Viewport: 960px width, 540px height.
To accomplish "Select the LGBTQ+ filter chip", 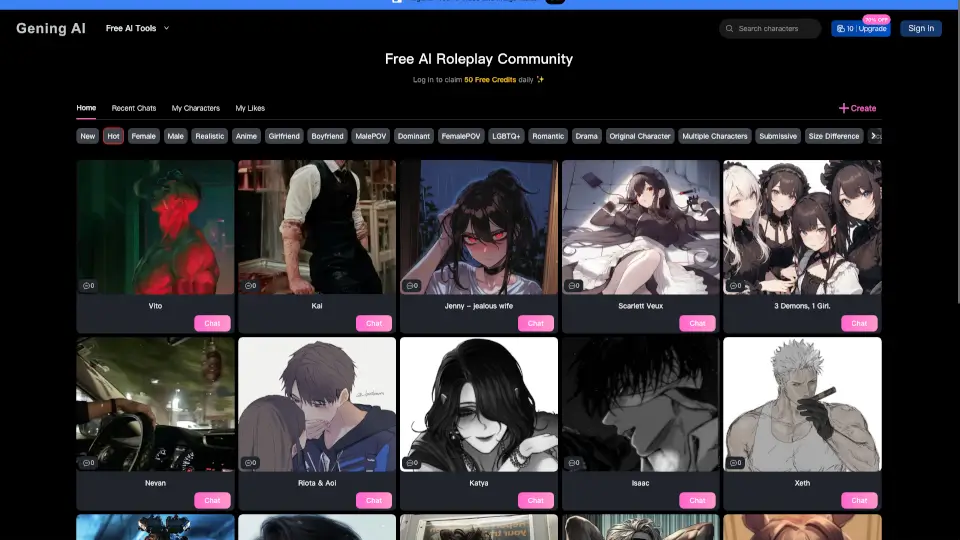I will 507,136.
